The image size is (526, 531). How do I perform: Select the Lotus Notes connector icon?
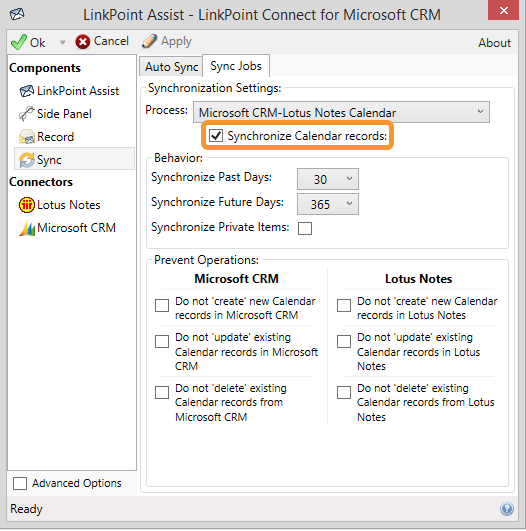(x=27, y=205)
